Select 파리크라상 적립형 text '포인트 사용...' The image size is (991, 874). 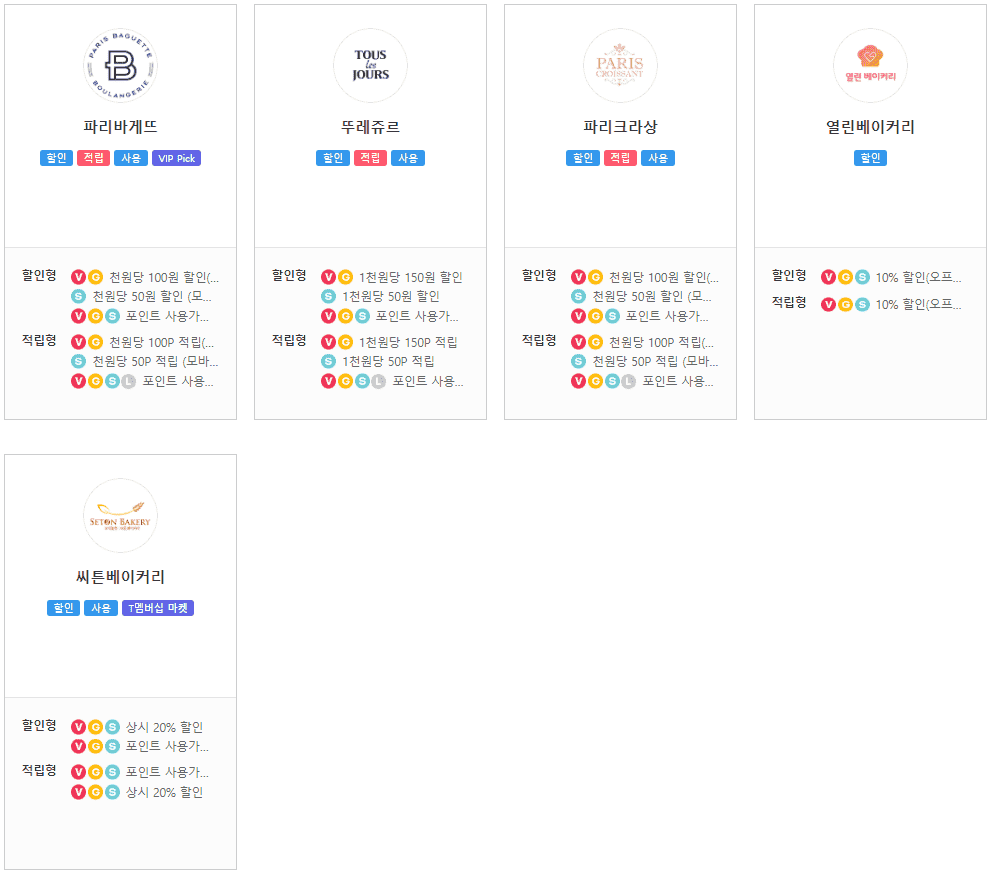point(678,382)
